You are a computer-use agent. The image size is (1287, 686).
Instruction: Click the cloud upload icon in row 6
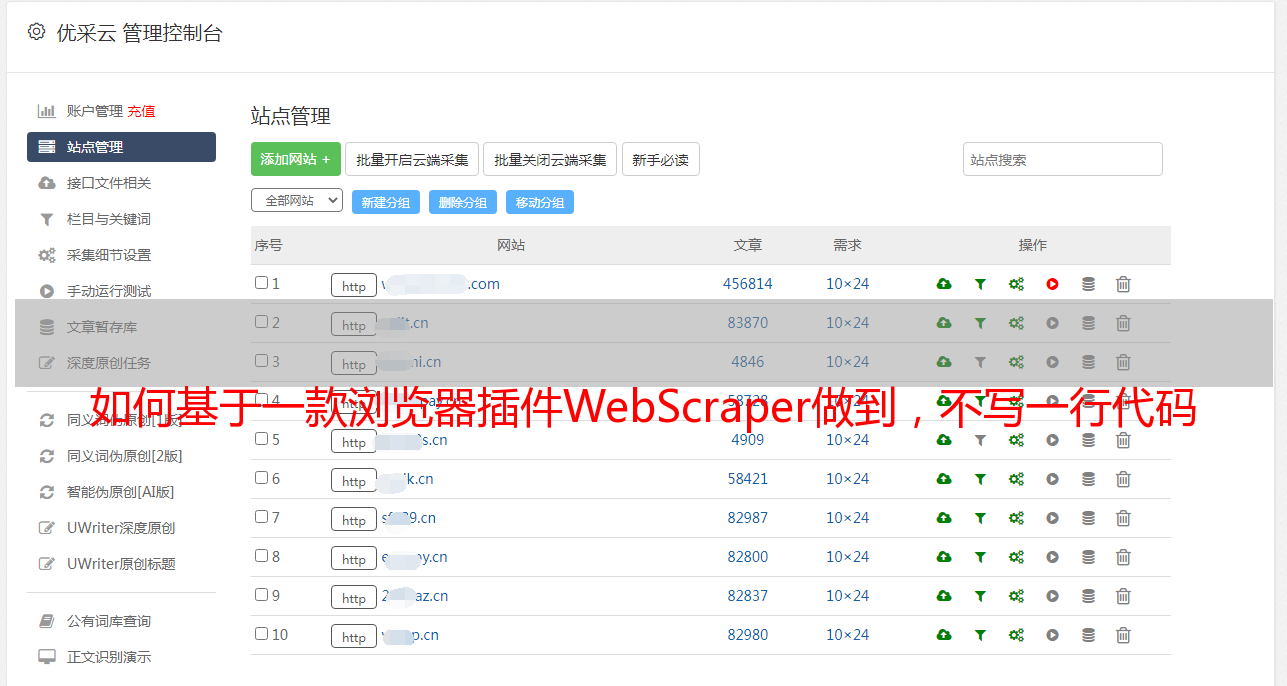click(x=944, y=479)
